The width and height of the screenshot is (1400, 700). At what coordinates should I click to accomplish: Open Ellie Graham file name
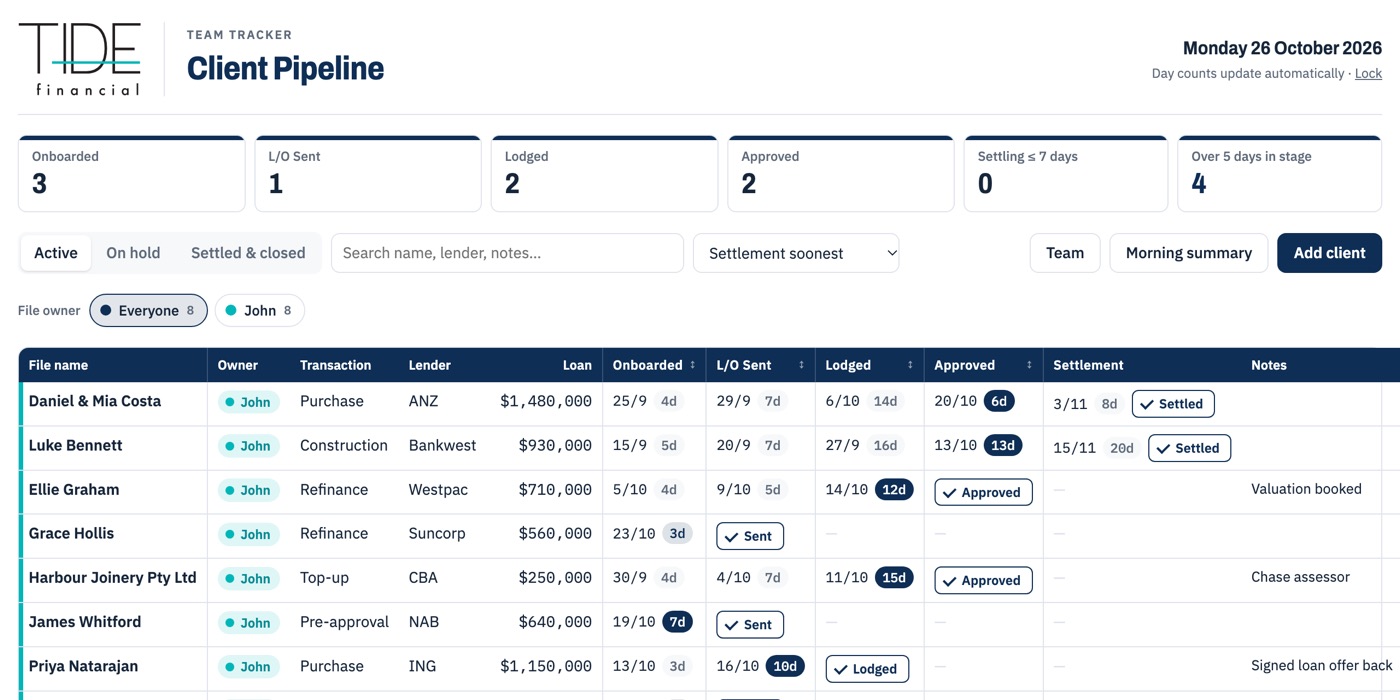point(74,489)
